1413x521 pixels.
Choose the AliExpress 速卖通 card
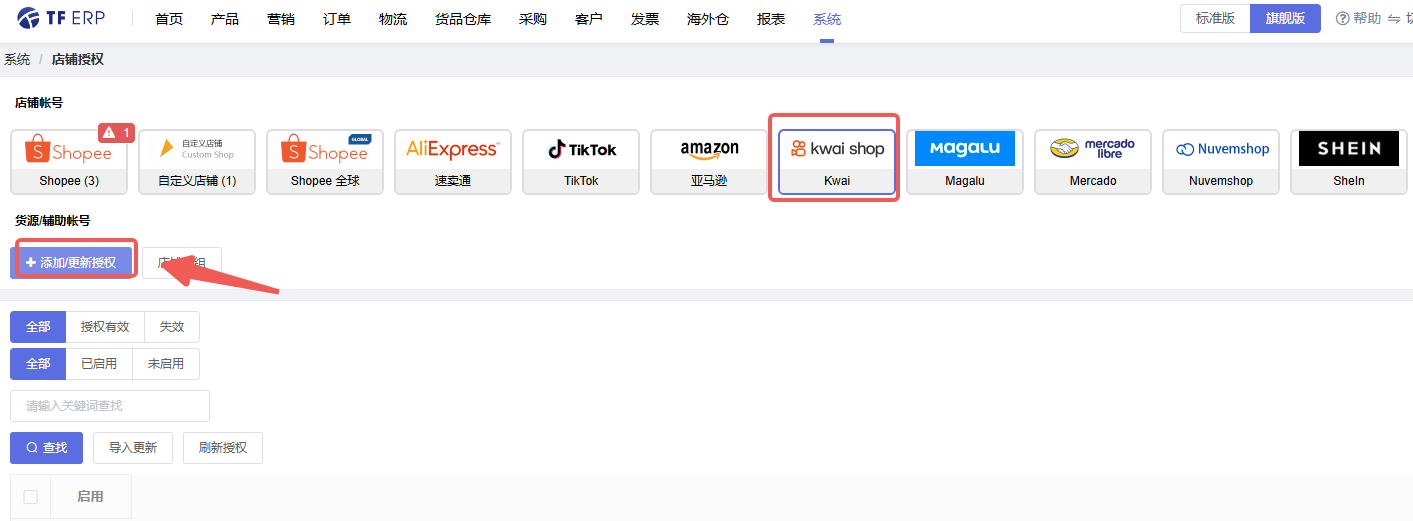click(x=453, y=162)
